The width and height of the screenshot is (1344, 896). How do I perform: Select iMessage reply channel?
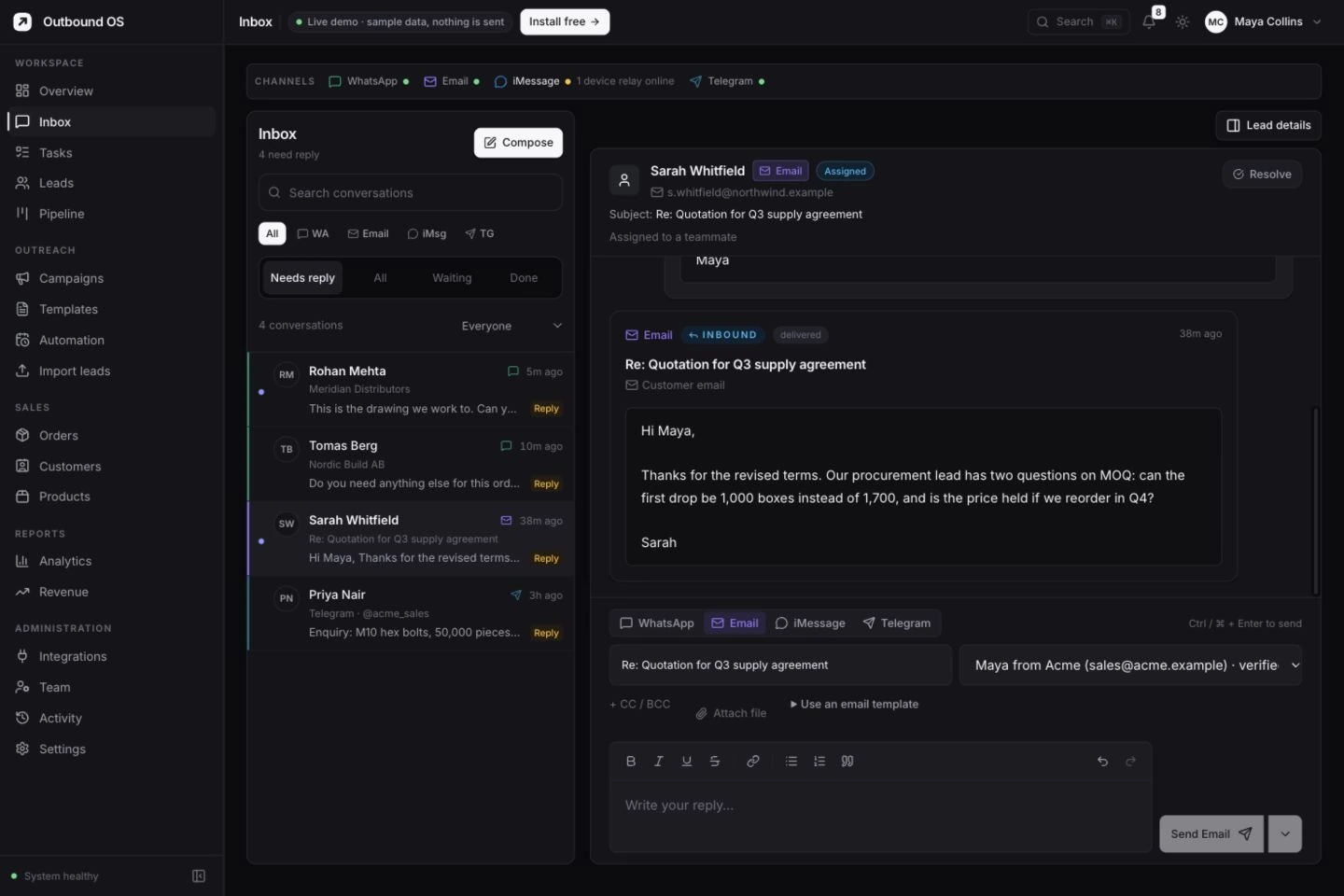click(810, 623)
